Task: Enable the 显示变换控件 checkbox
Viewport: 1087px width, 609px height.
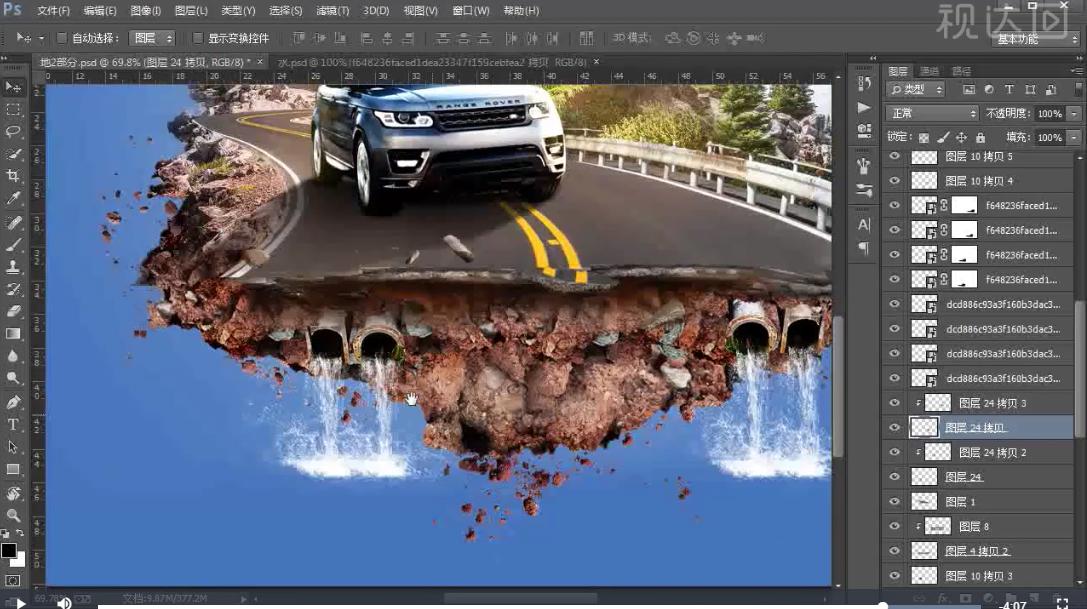Action: pyautogui.click(x=197, y=38)
